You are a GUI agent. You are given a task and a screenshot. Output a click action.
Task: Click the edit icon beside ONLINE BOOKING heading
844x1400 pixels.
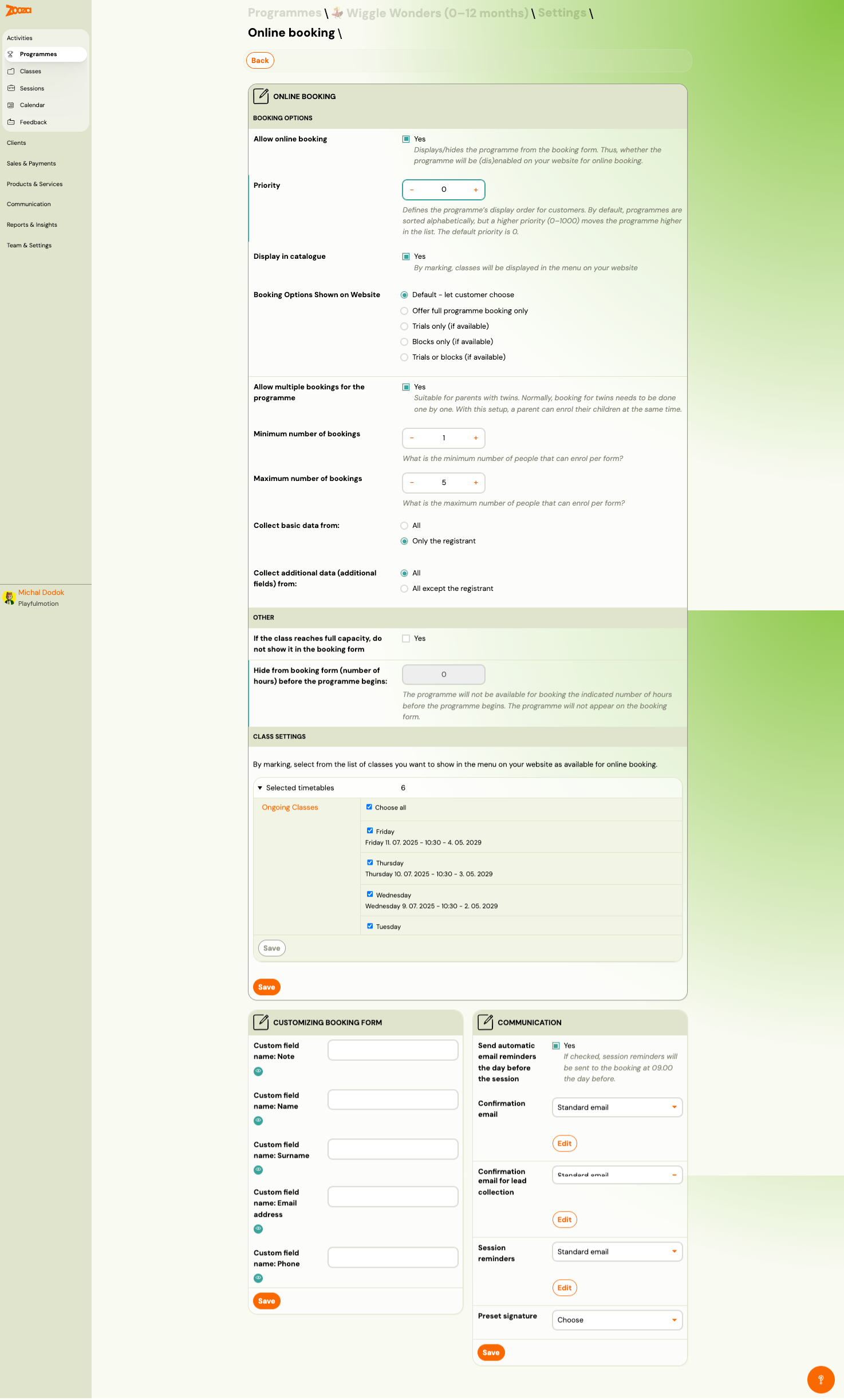(261, 96)
